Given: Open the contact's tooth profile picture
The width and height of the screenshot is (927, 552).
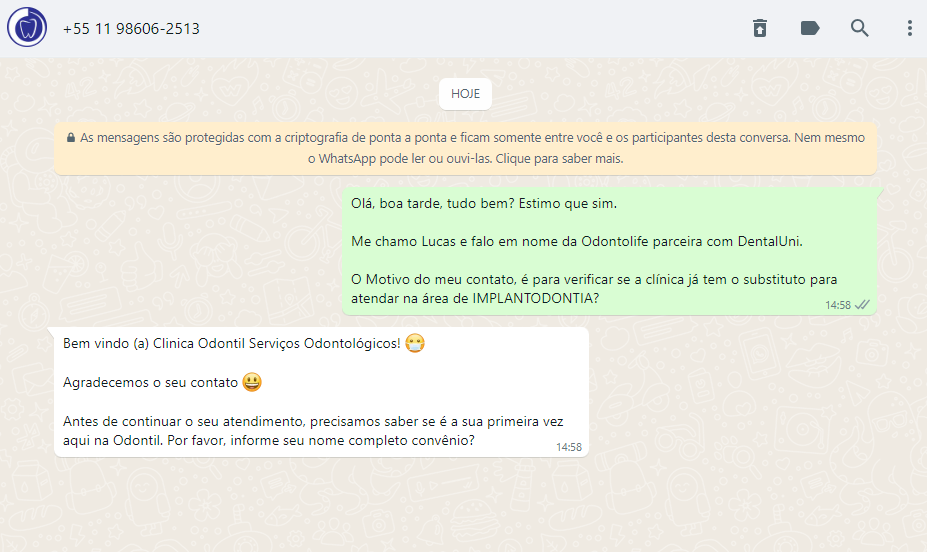Looking at the screenshot, I should pos(27,27).
